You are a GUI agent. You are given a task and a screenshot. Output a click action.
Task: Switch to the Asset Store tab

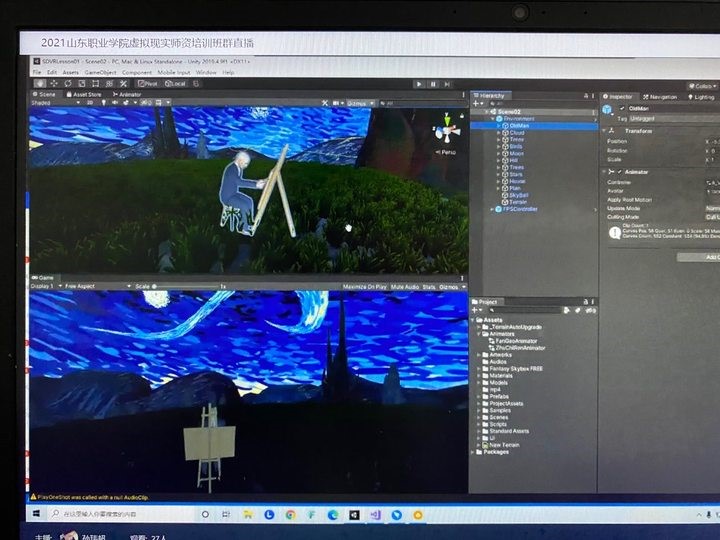click(x=87, y=93)
